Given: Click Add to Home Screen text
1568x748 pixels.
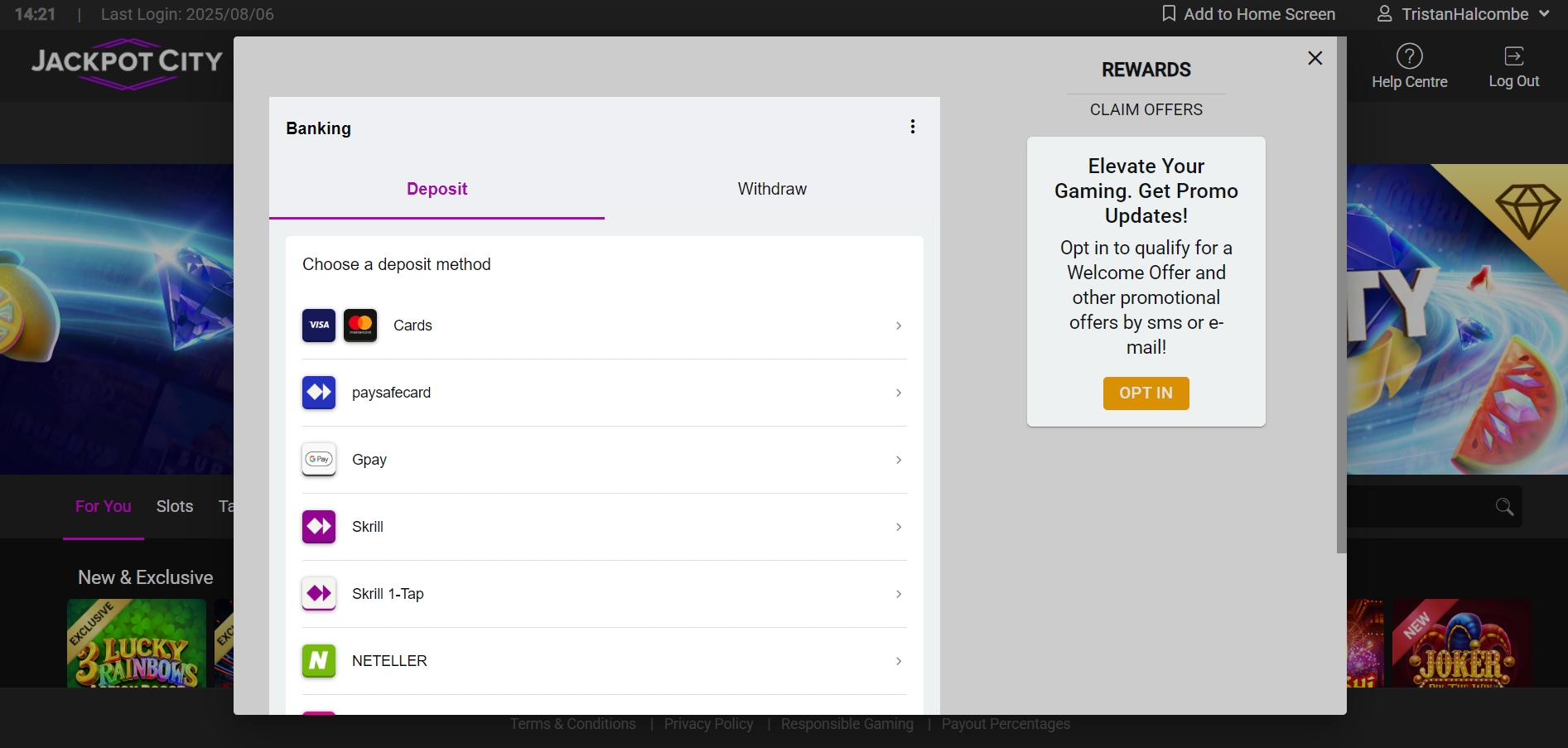Looking at the screenshot, I should coord(1260,14).
